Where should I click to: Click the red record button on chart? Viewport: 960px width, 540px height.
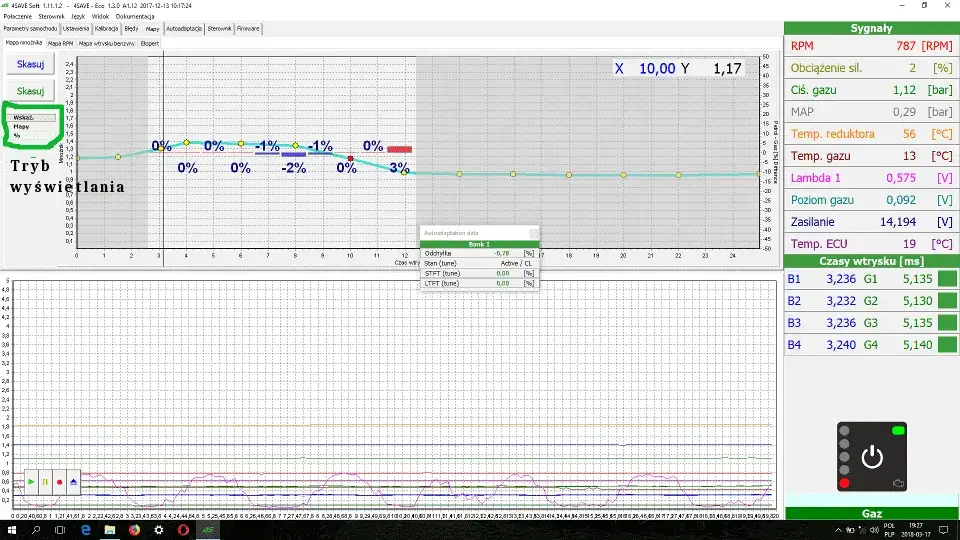coord(59,482)
